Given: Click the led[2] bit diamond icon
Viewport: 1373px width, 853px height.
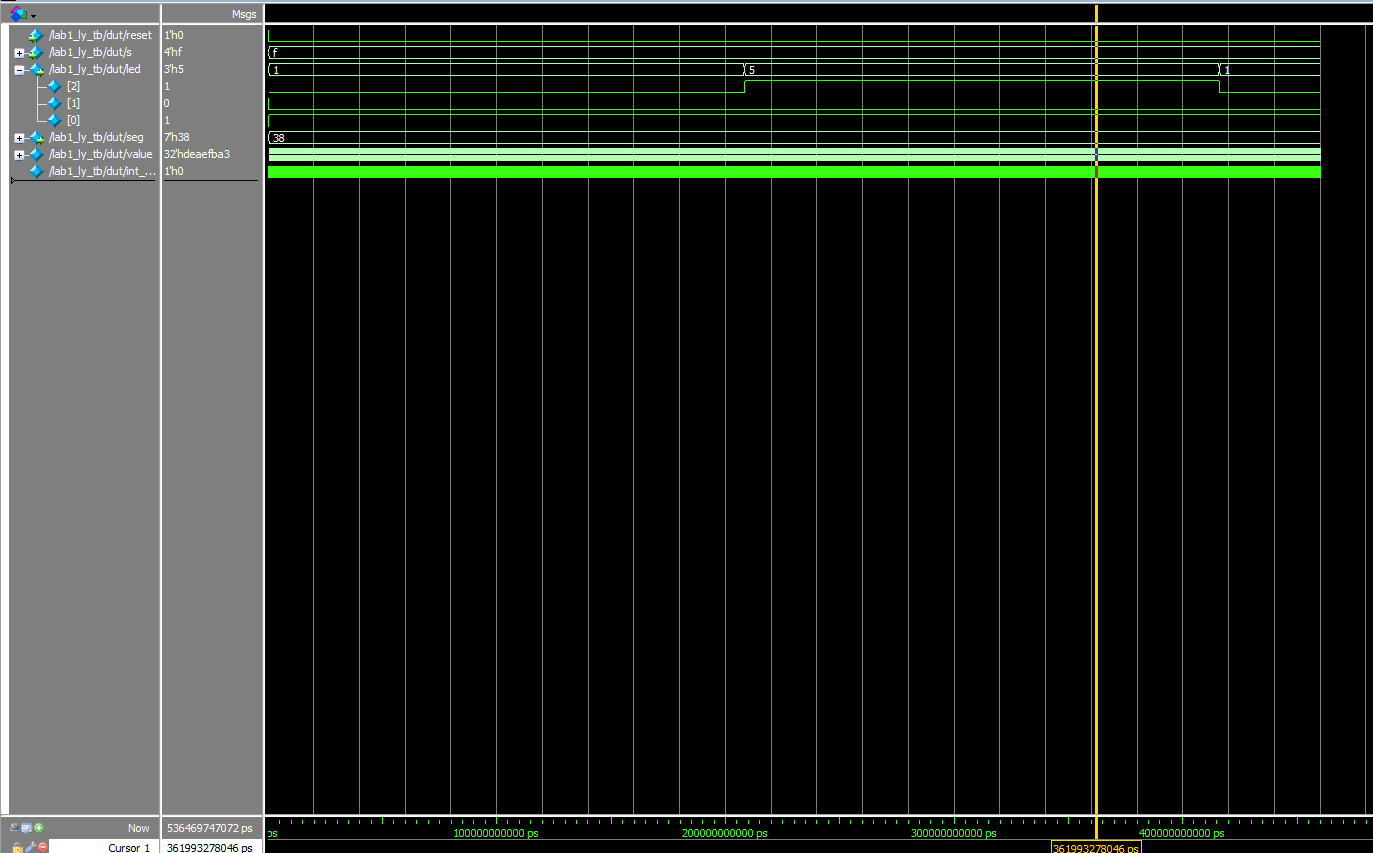Looking at the screenshot, I should 54,87.
